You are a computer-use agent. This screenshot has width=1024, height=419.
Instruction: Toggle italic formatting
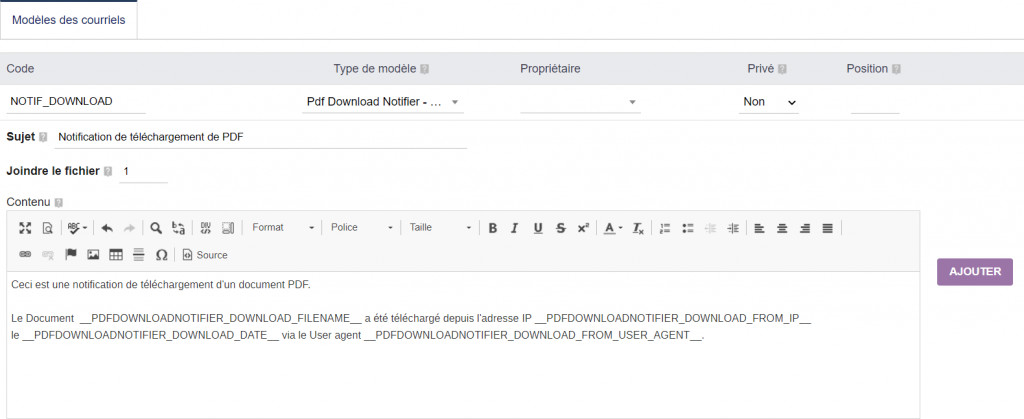[x=515, y=228]
